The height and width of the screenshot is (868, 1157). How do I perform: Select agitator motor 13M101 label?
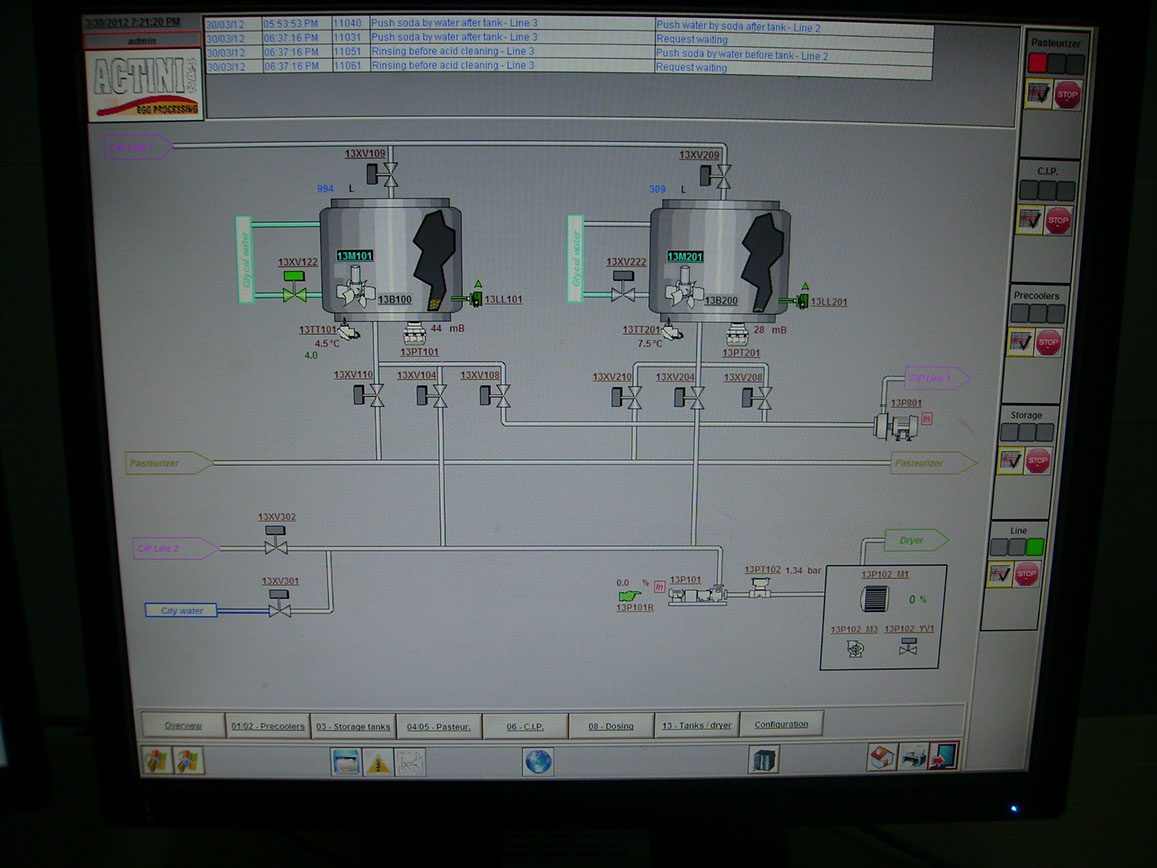point(354,257)
